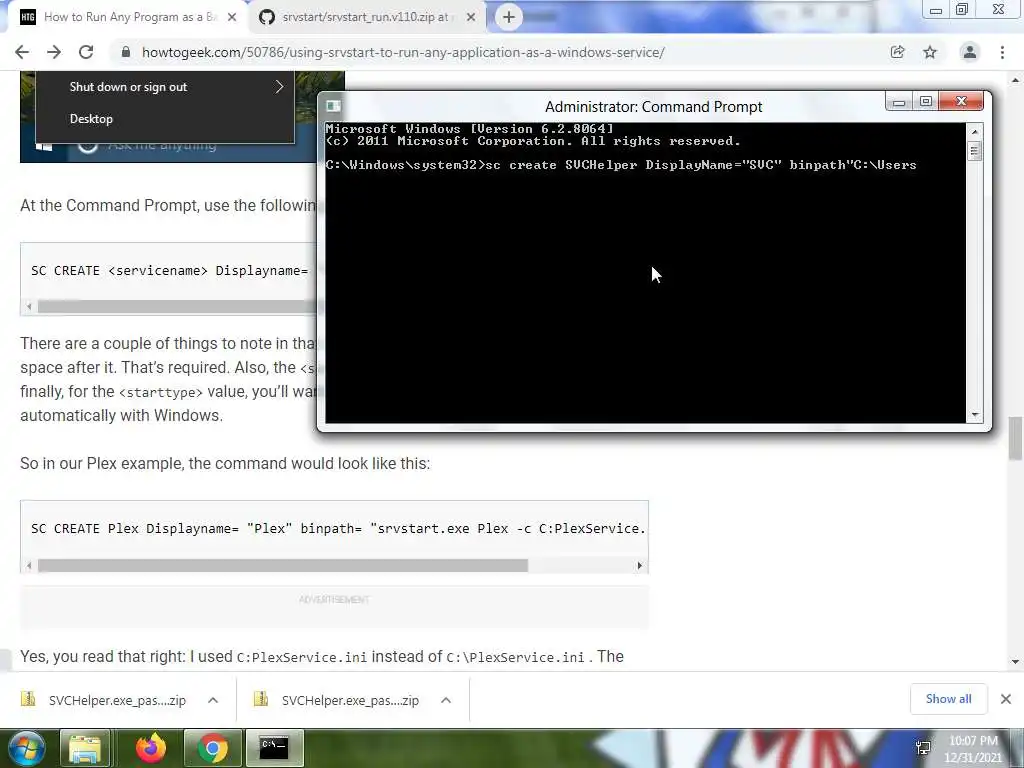The image size is (1024, 768).
Task: Click the zip icon of second download
Action: (261, 699)
